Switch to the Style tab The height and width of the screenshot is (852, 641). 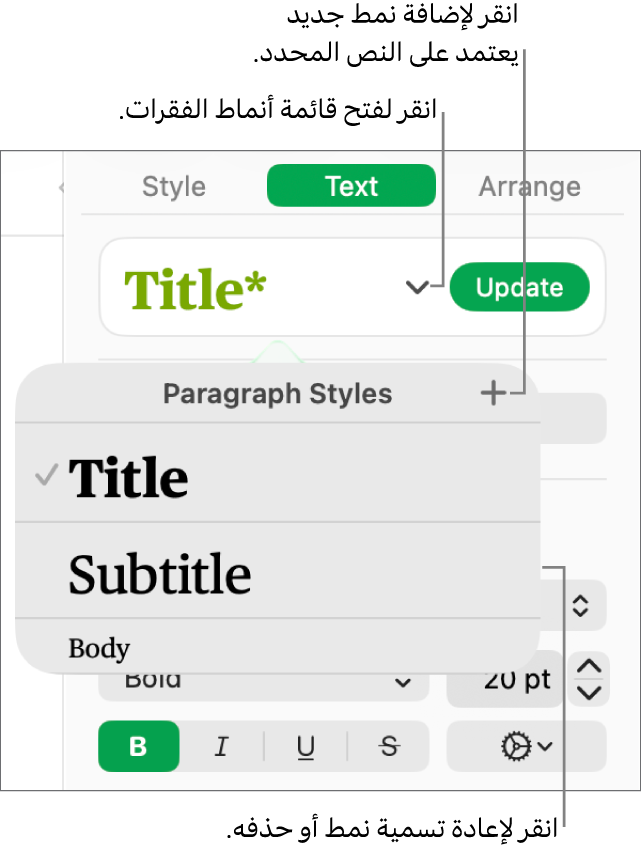pyautogui.click(x=174, y=187)
